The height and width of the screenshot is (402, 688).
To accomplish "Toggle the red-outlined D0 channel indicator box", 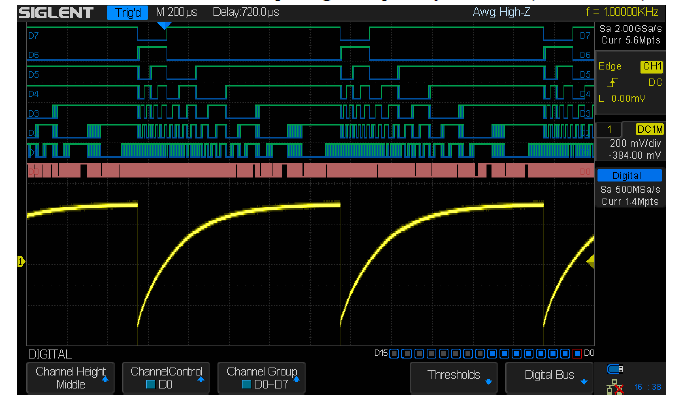I will [577, 353].
